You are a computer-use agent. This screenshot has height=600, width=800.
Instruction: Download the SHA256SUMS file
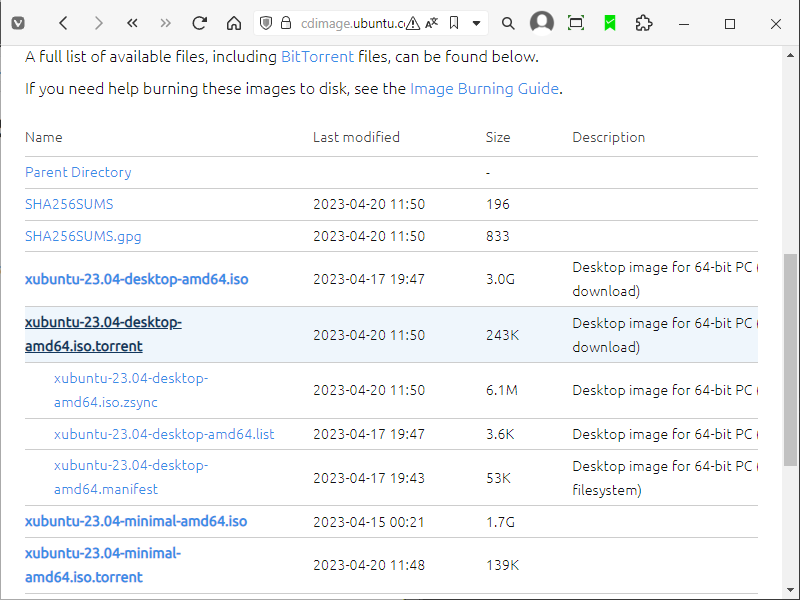click(69, 204)
